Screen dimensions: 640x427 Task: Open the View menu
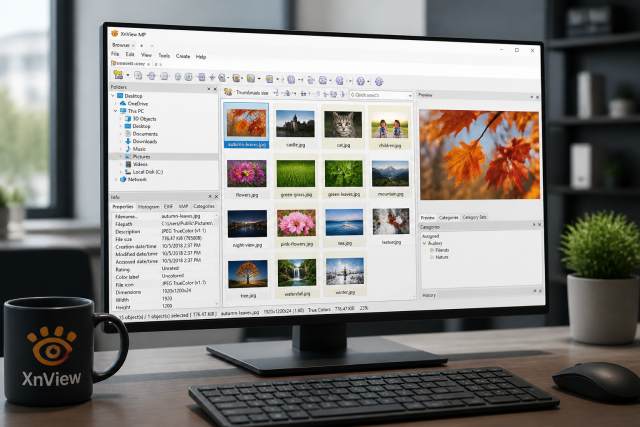[x=146, y=55]
